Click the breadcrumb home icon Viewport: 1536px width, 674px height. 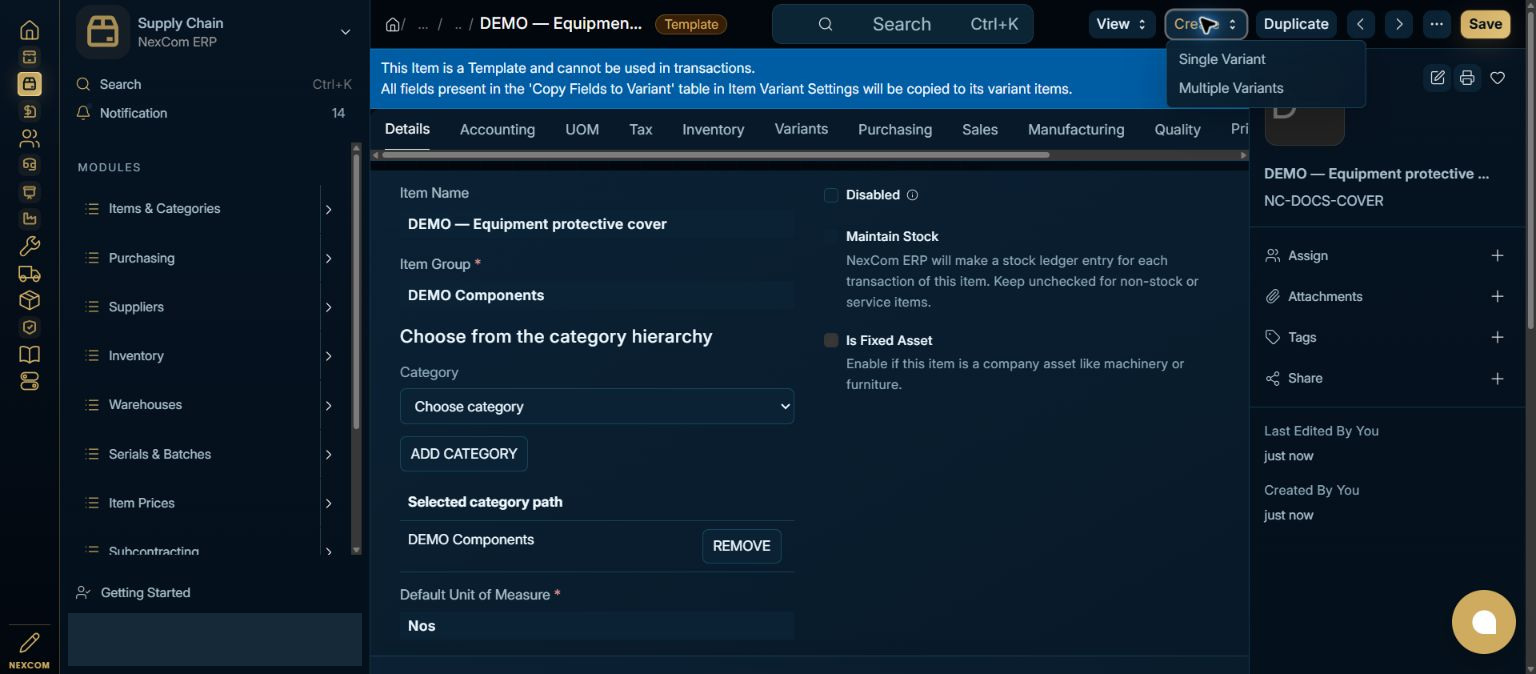coord(393,24)
